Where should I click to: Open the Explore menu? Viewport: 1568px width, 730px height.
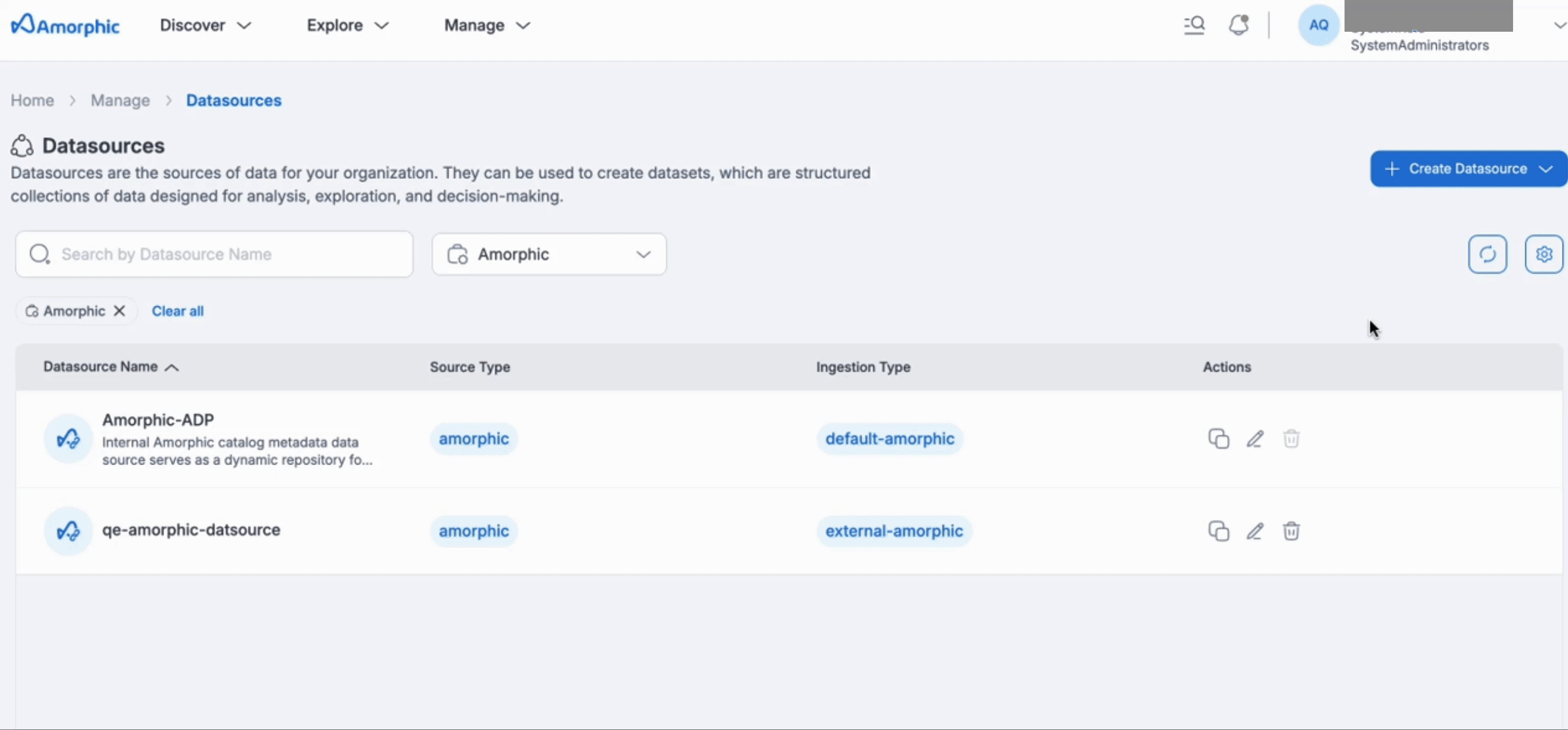pos(347,25)
